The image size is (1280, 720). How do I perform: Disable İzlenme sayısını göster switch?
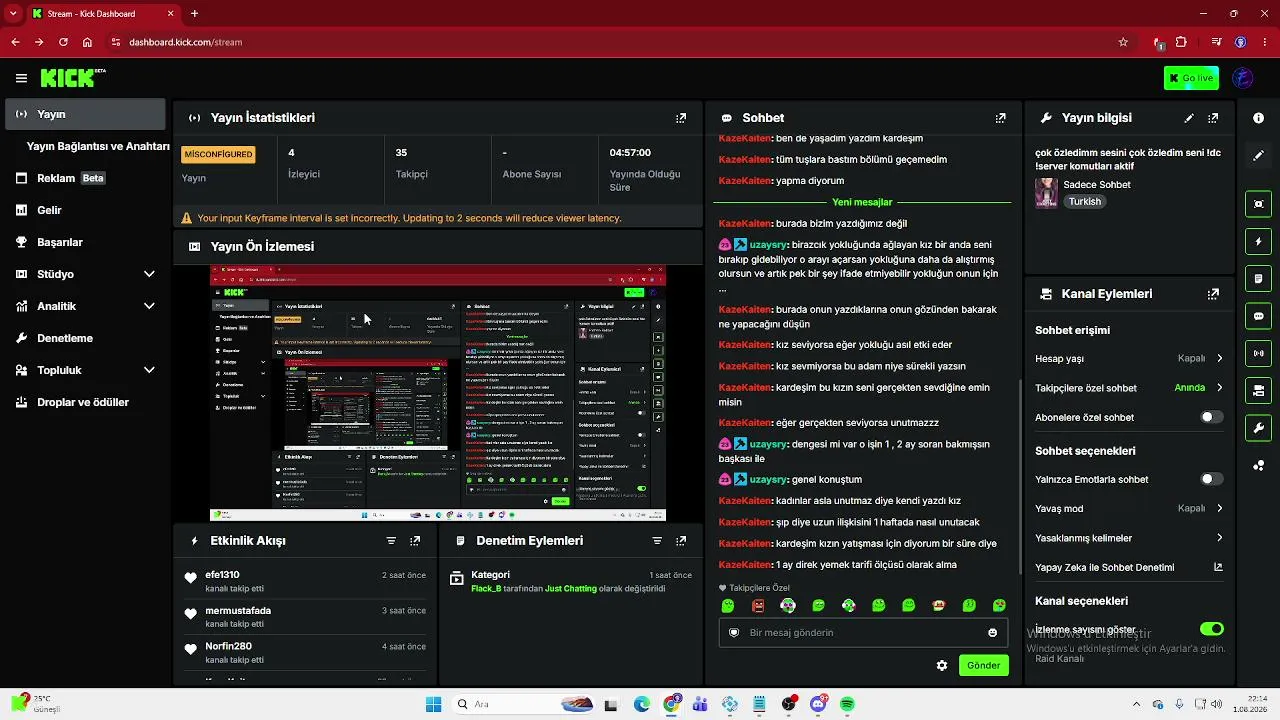(x=1211, y=629)
